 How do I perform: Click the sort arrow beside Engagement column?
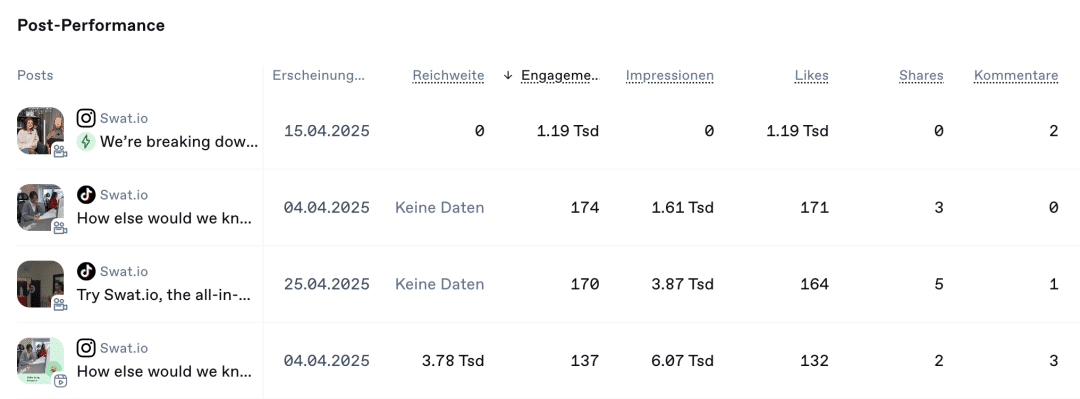click(x=508, y=76)
